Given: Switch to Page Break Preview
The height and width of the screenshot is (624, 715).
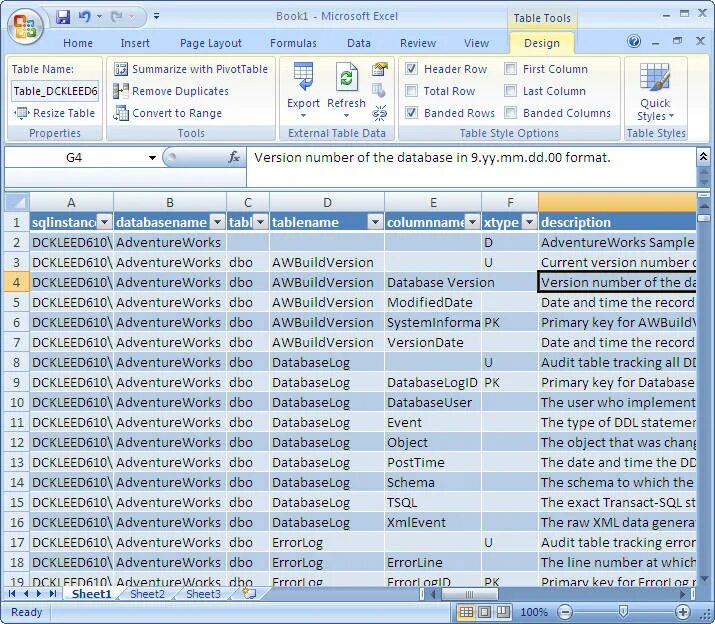Looking at the screenshot, I should 503,612.
